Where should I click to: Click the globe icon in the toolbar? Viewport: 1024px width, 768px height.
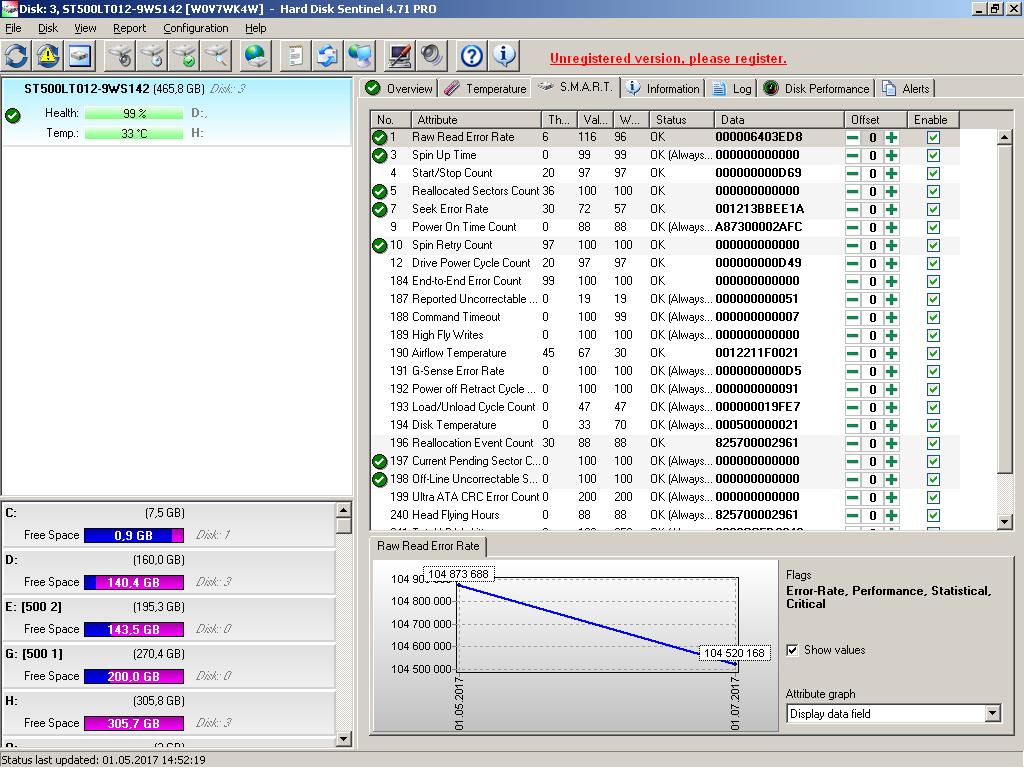pyautogui.click(x=256, y=56)
